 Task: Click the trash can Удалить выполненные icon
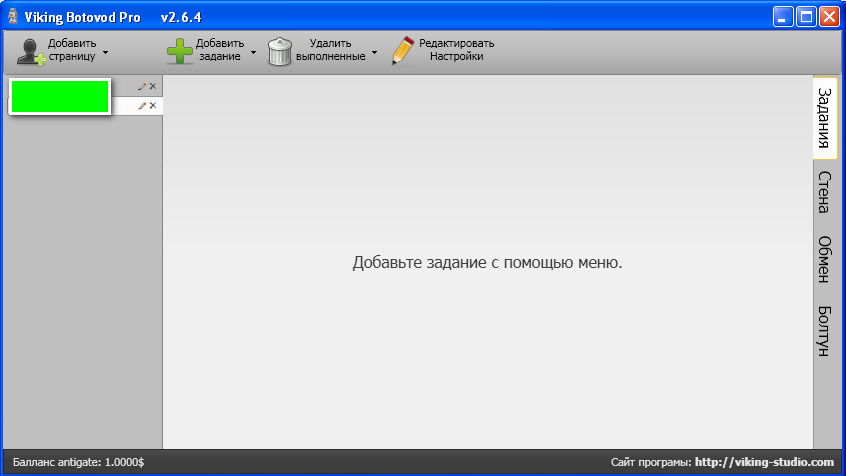(x=280, y=51)
